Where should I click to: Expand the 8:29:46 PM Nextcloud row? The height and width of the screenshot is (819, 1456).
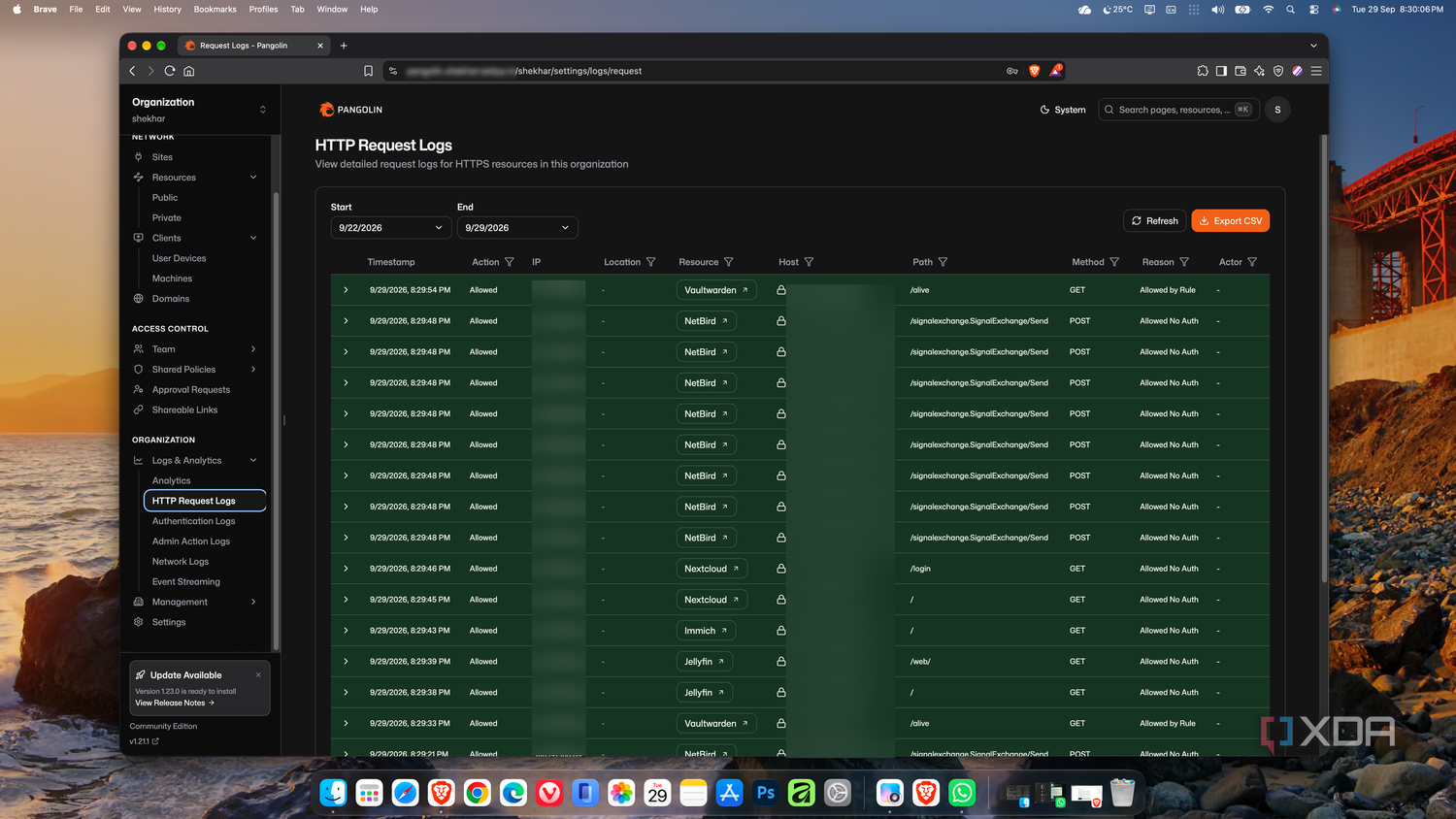[x=346, y=569]
